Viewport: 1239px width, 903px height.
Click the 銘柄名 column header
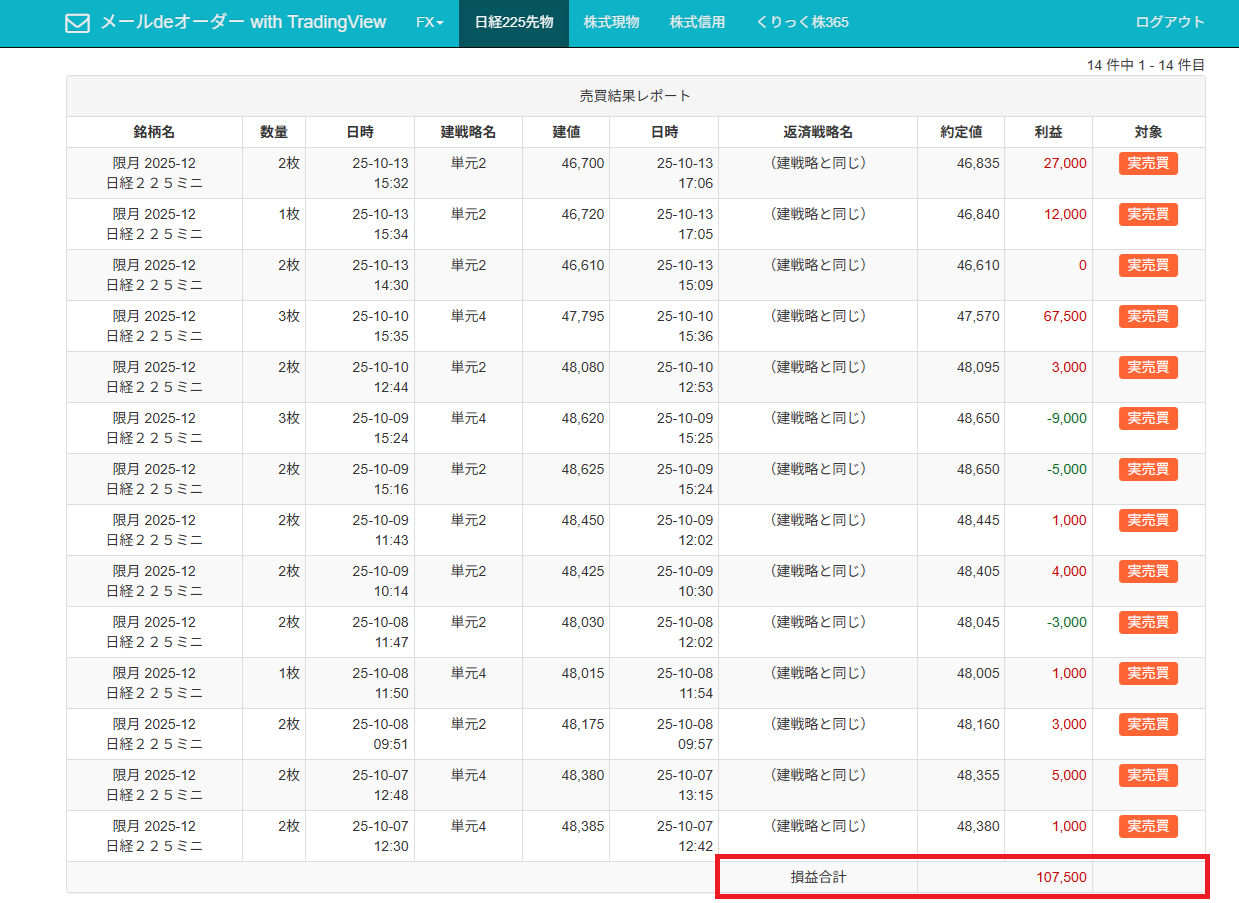click(x=154, y=132)
